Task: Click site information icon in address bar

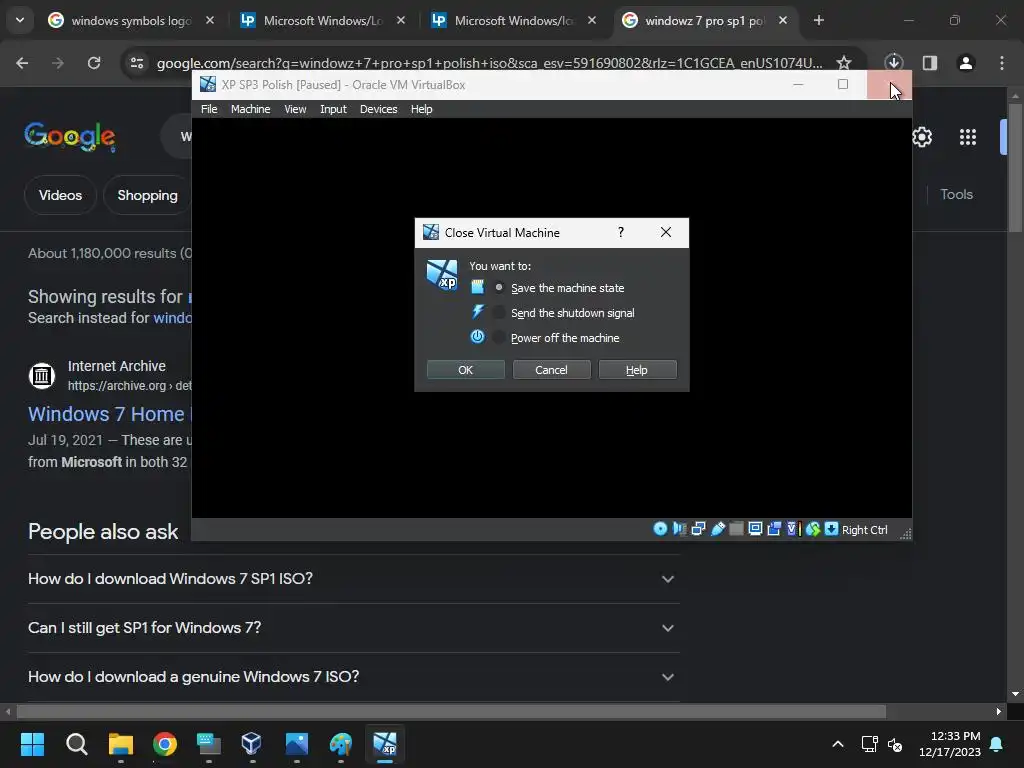Action: tap(137, 63)
